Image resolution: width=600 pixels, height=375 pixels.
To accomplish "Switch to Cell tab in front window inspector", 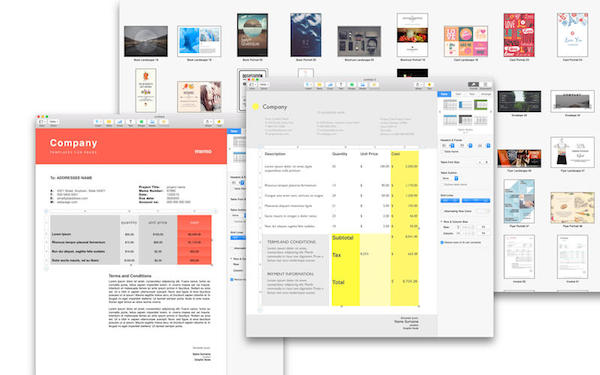I will (x=458, y=94).
